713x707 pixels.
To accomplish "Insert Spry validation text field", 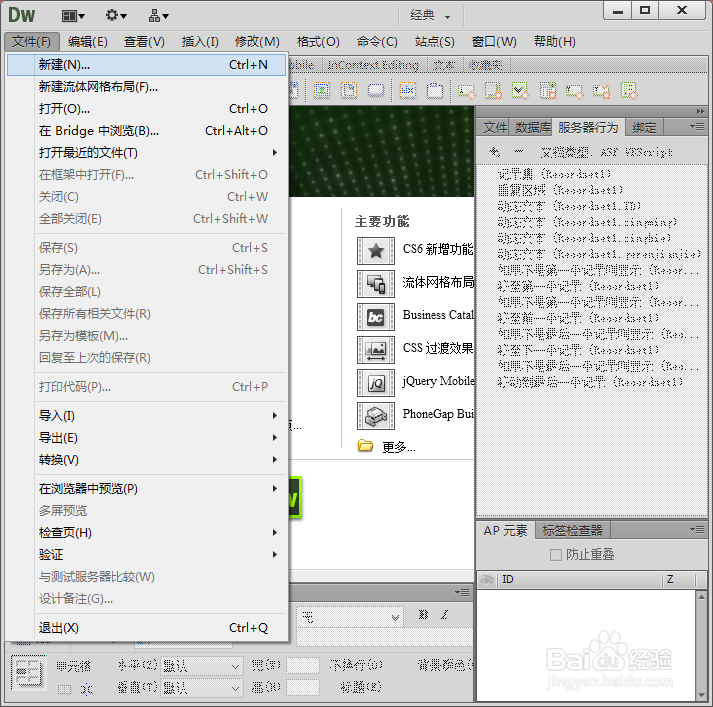I will click(466, 91).
